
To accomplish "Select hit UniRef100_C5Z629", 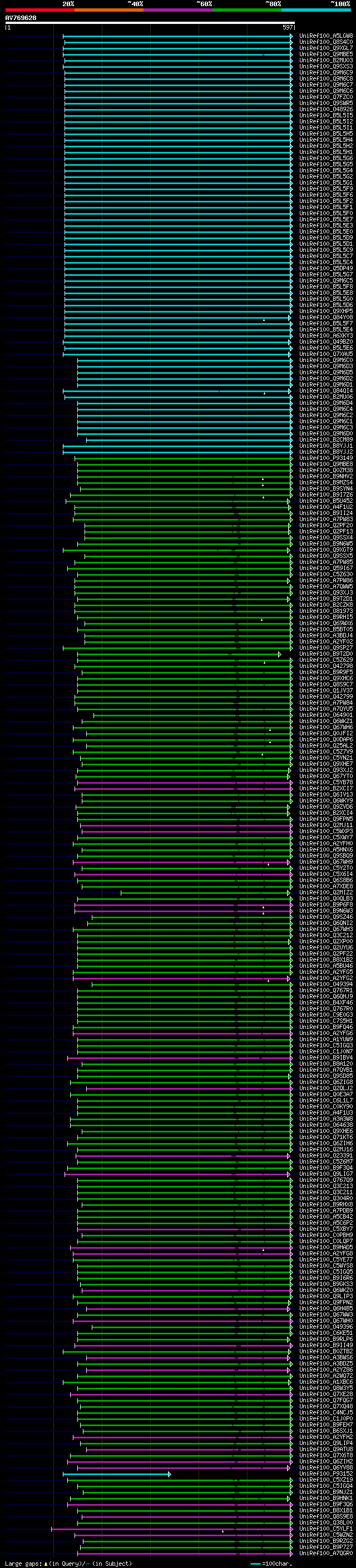I will 326,660.
